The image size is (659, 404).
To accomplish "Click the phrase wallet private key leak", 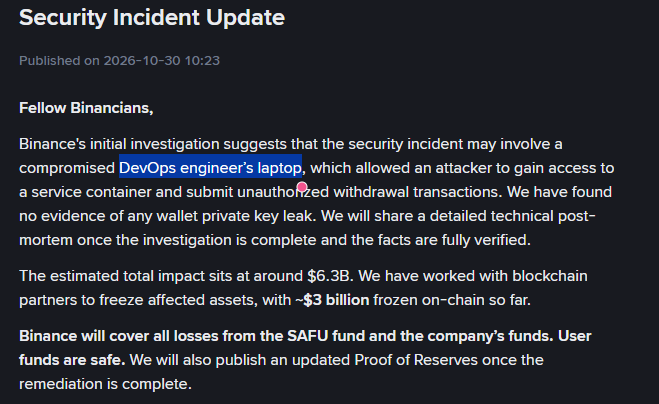I will pyautogui.click(x=235, y=216).
